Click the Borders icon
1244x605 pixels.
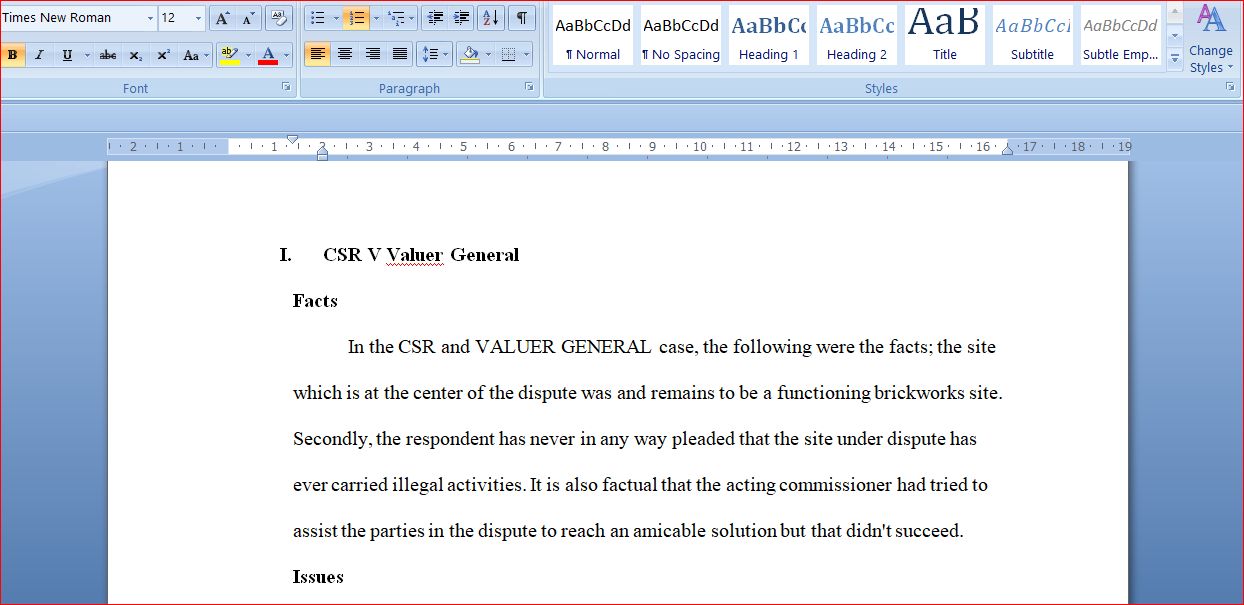509,54
